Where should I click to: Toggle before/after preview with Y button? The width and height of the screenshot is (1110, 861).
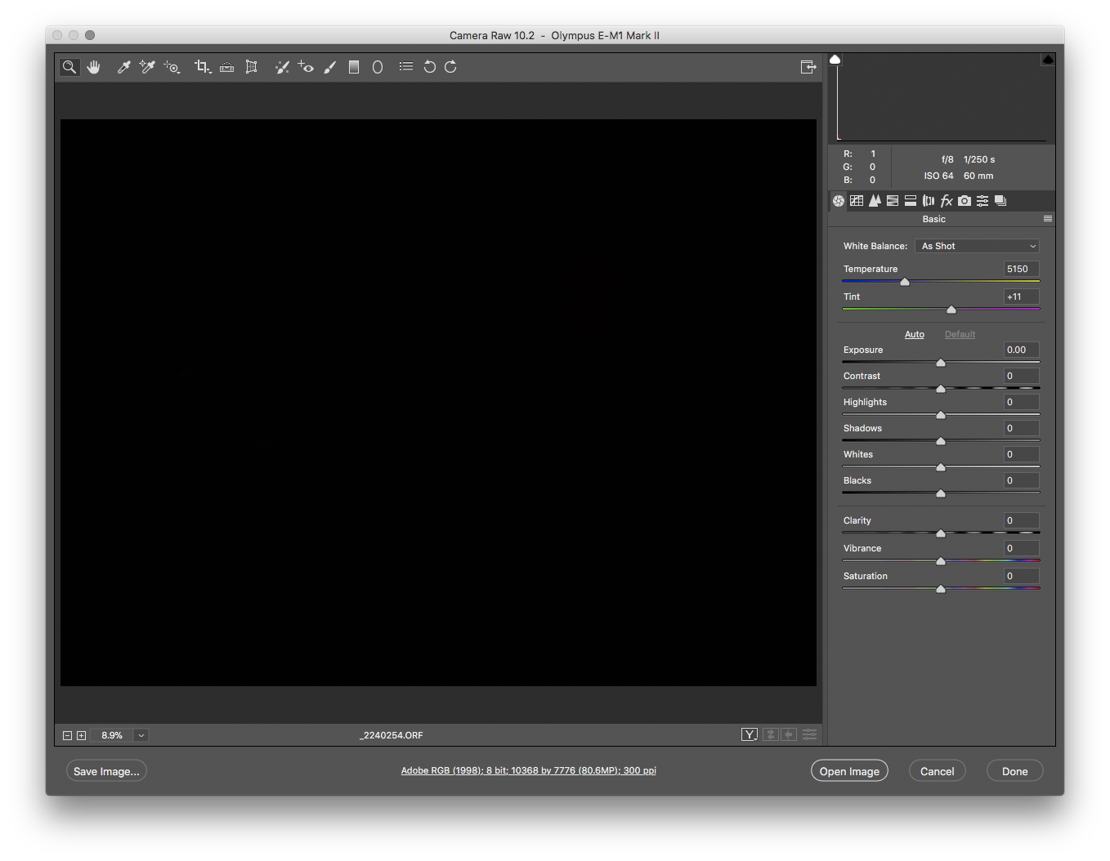tap(749, 735)
